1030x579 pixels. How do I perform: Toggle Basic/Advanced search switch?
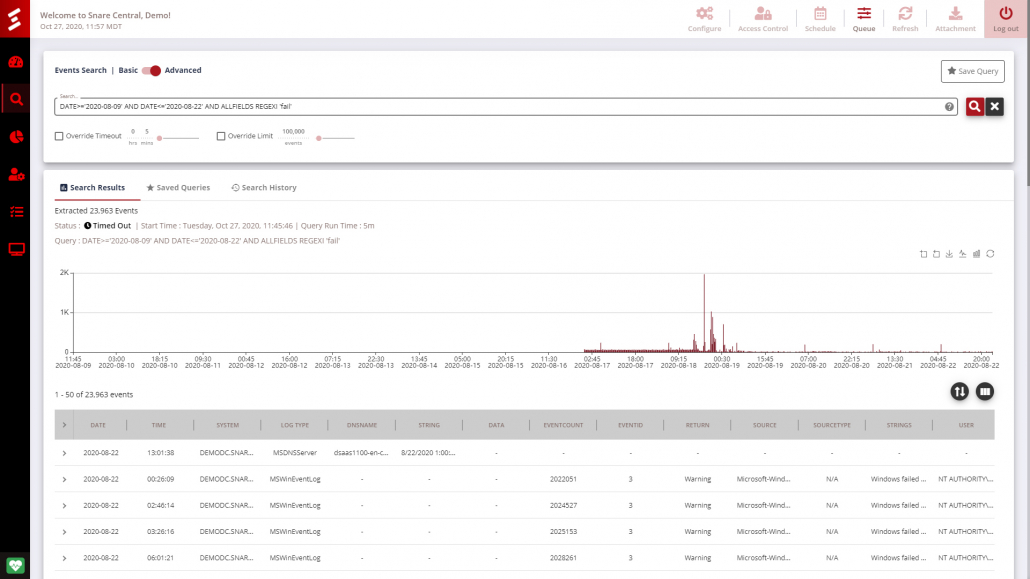[x=151, y=70]
